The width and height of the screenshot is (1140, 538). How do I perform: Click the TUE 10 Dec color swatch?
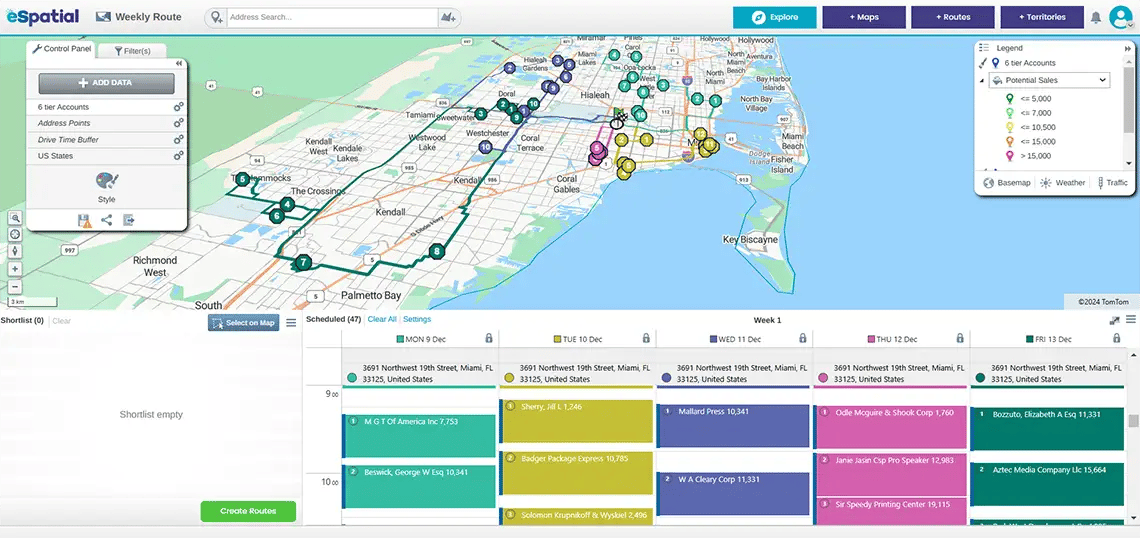click(558, 339)
